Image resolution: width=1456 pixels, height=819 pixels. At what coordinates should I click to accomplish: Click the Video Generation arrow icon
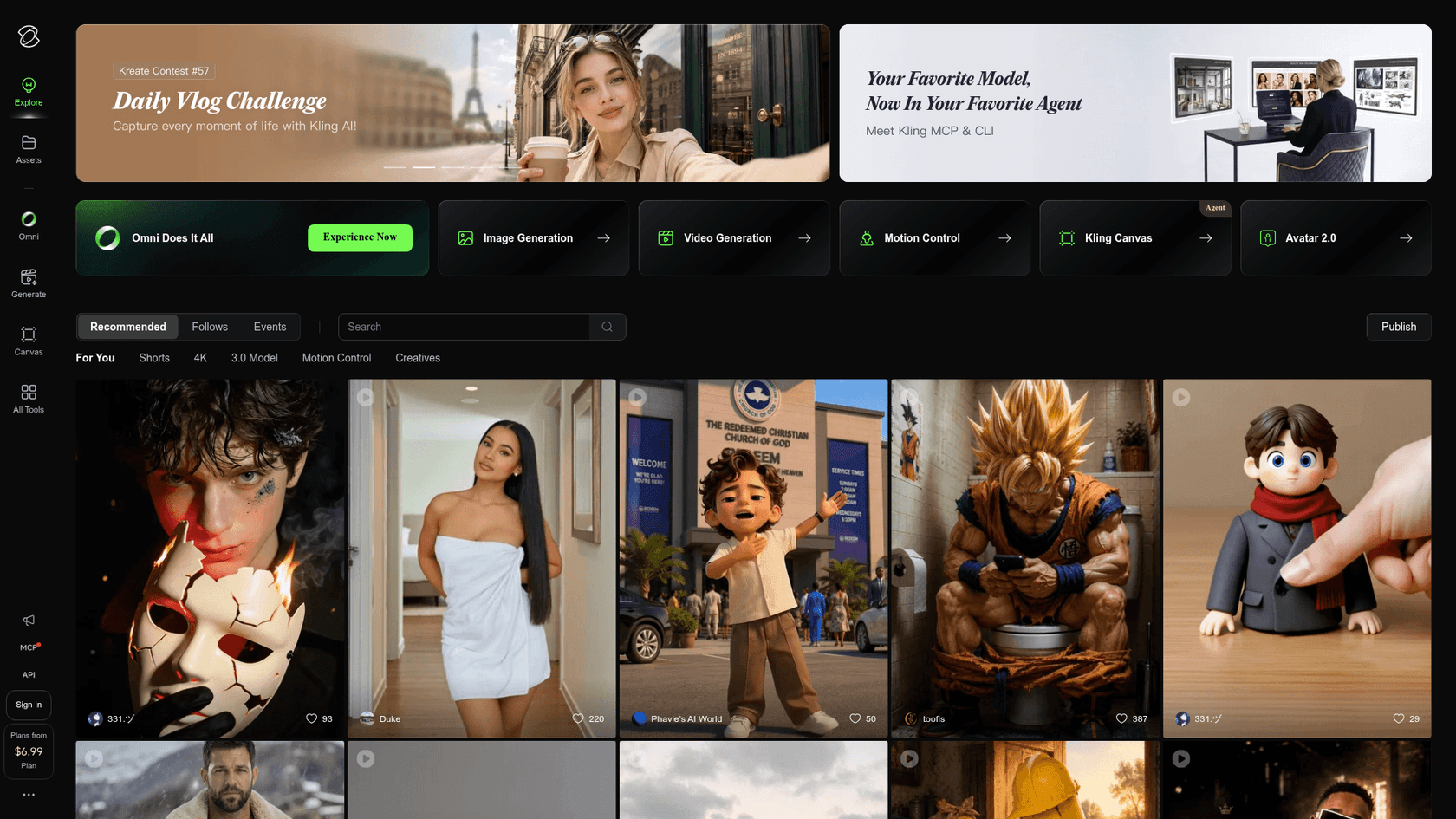(x=805, y=238)
